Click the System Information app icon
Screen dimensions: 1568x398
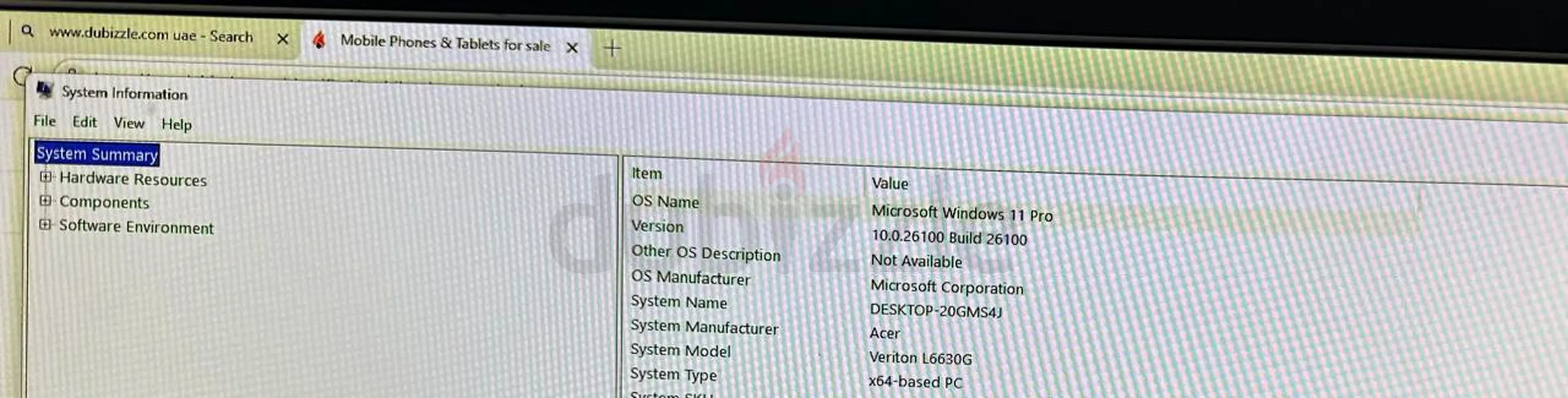tap(44, 90)
